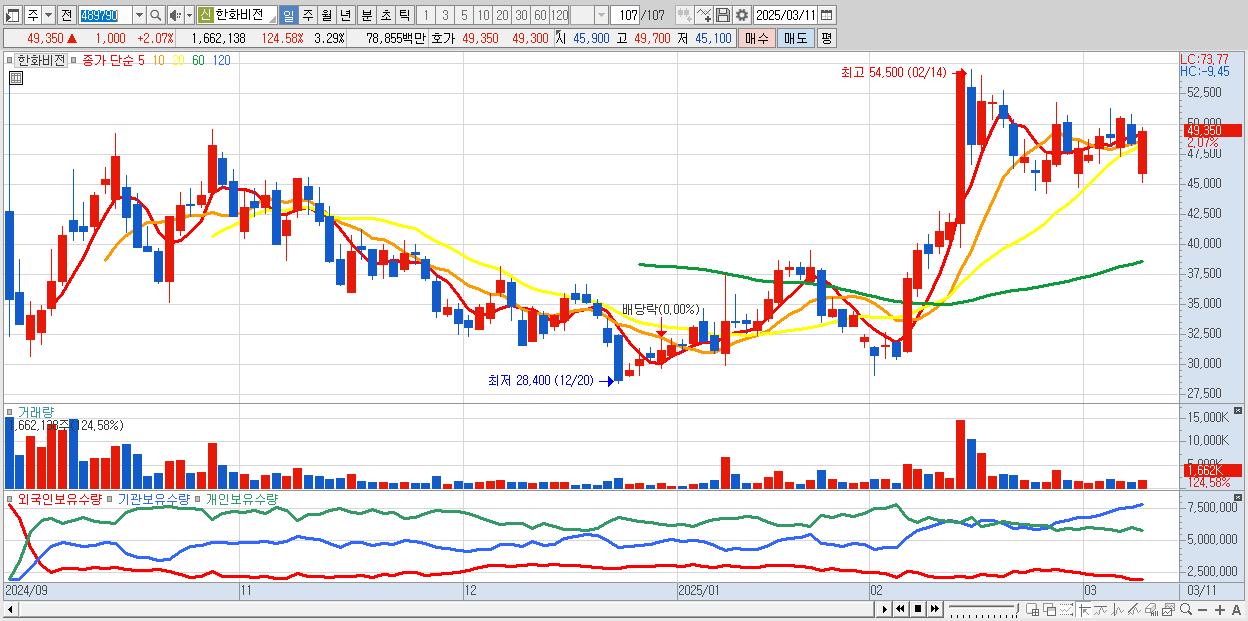Switch to the 년 yearly chart period
Screen dimensions: 1248x621
click(x=345, y=15)
